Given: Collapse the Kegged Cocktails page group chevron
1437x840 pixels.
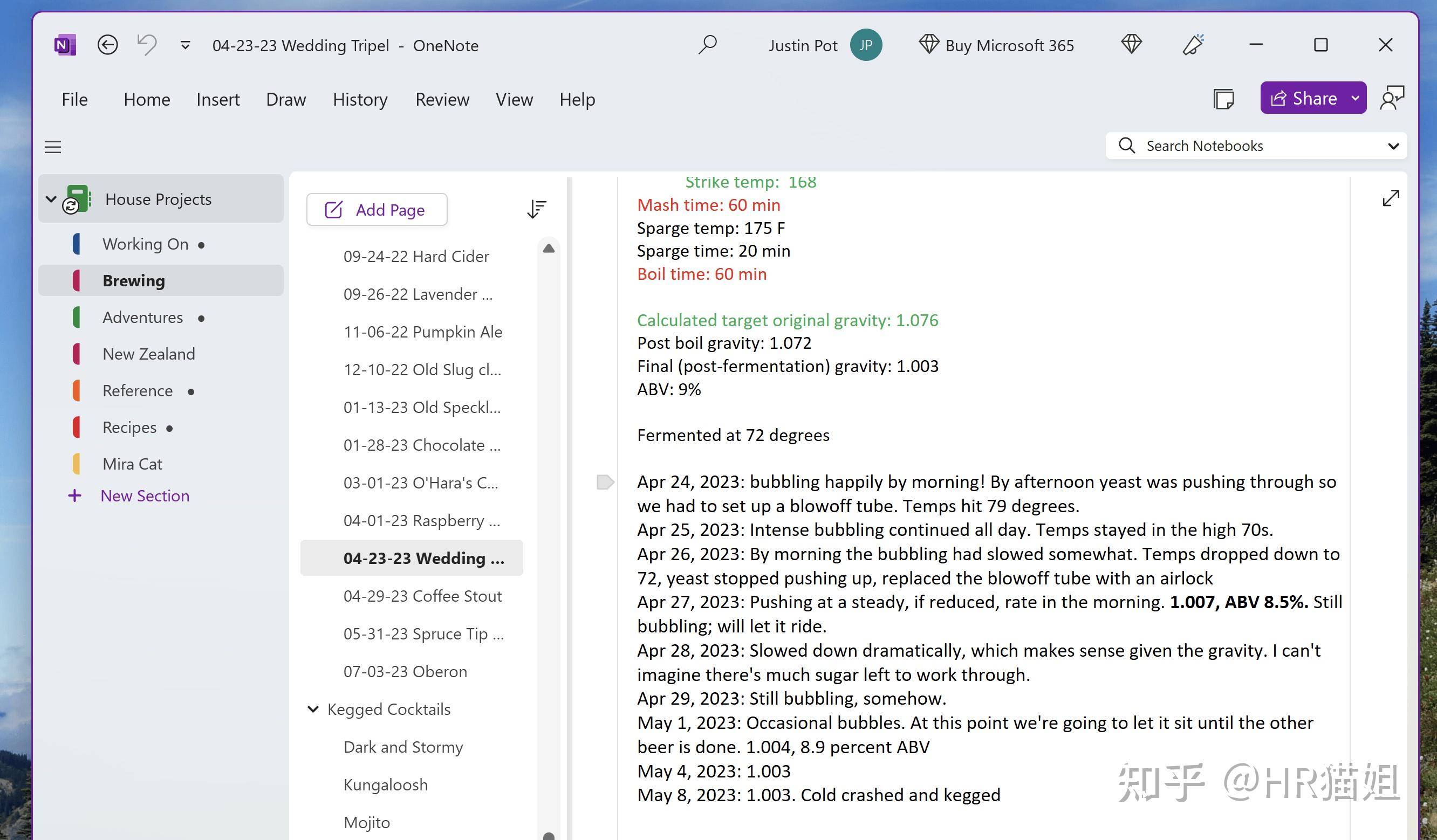Looking at the screenshot, I should 313,709.
